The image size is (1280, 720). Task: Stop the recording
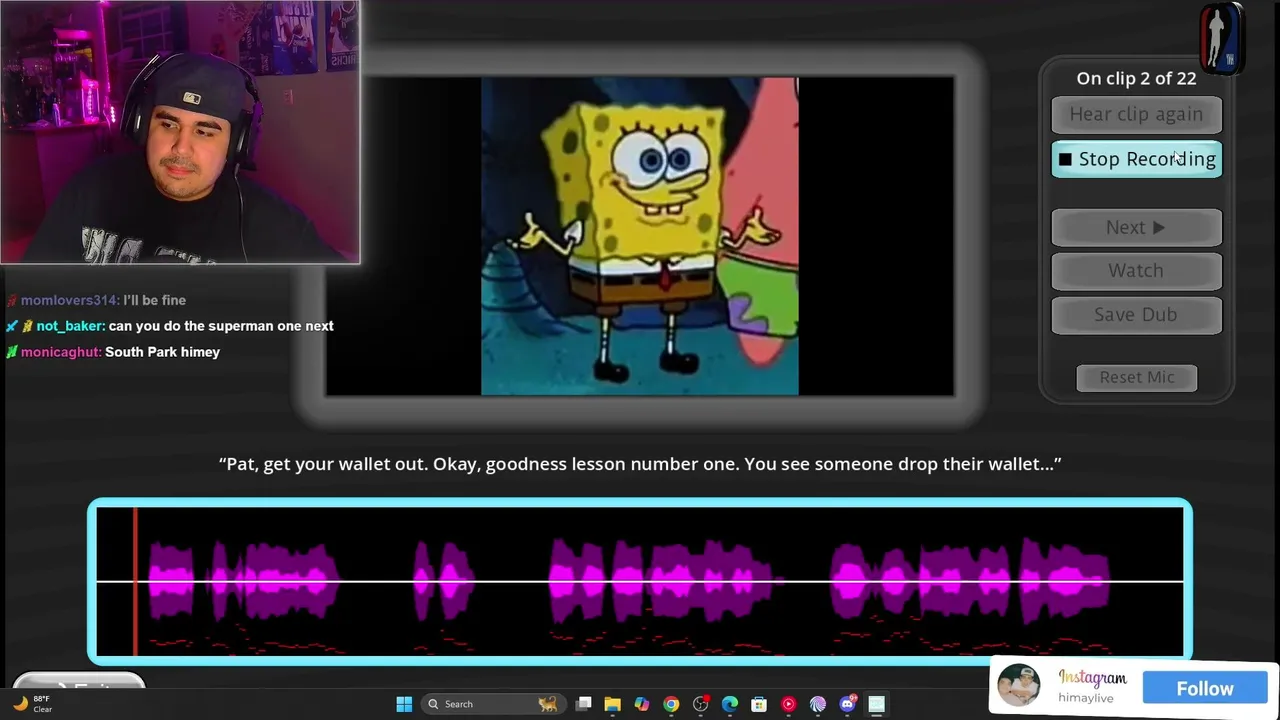click(1136, 159)
